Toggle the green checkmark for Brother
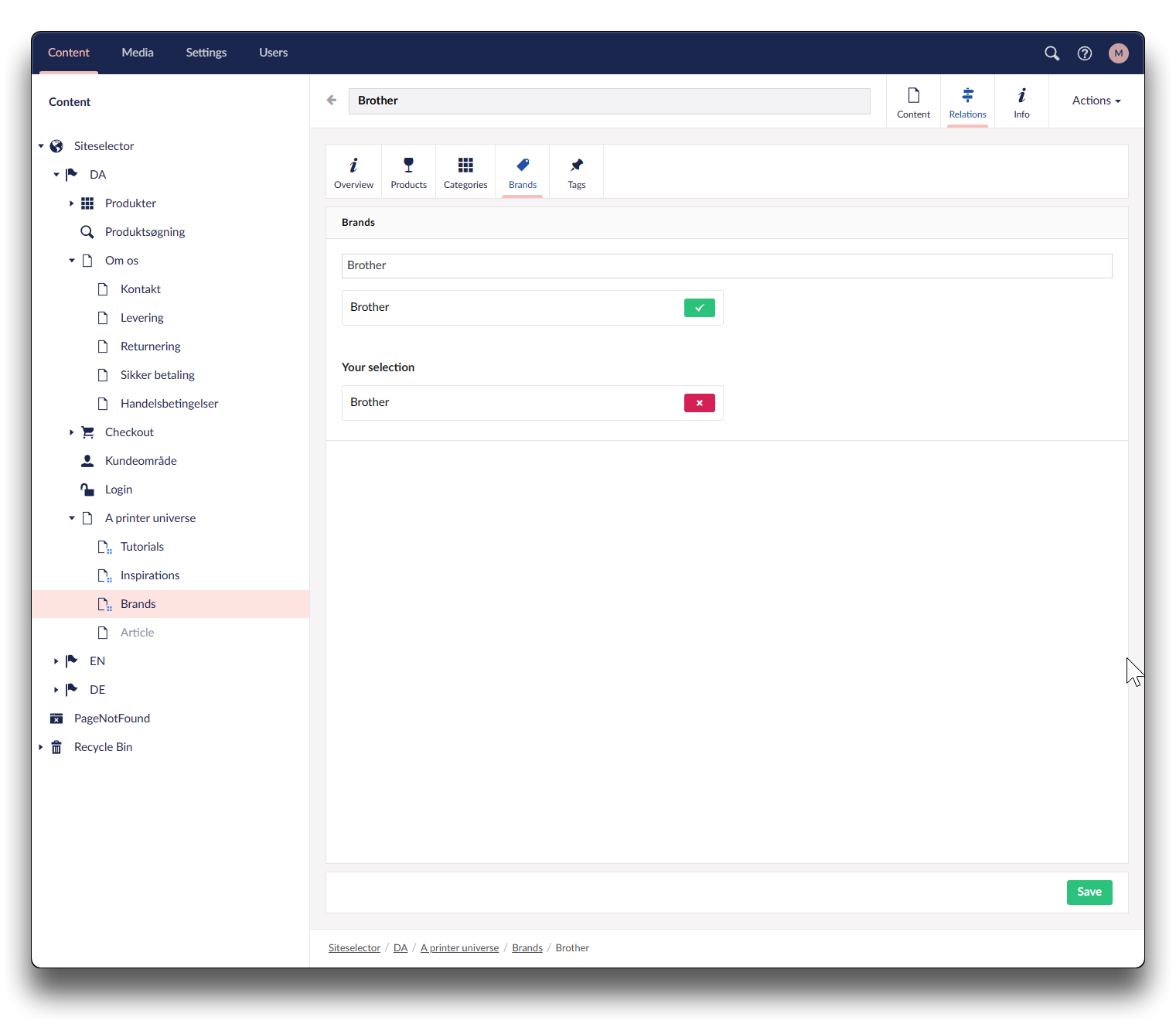 [699, 308]
